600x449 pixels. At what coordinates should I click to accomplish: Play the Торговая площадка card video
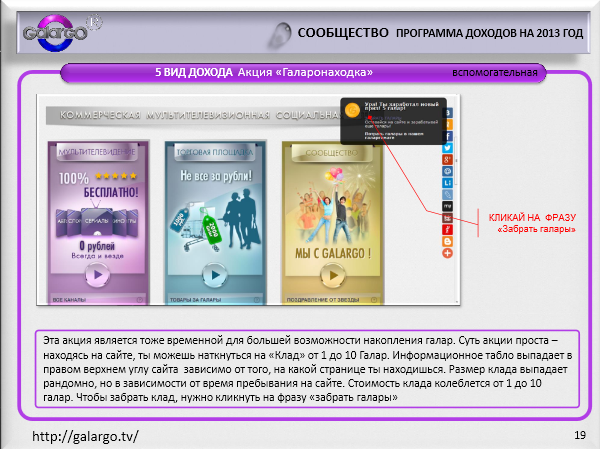(215, 274)
